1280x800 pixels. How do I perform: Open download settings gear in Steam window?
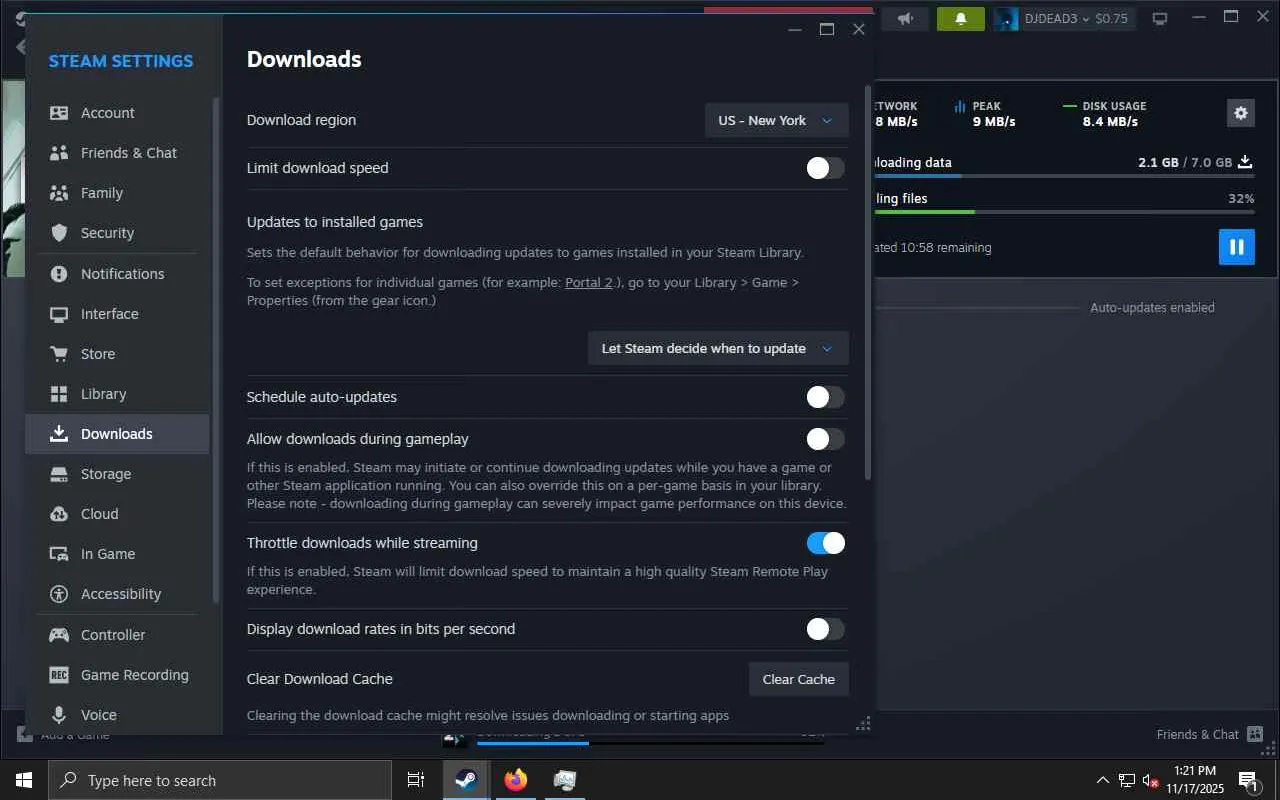click(1241, 113)
